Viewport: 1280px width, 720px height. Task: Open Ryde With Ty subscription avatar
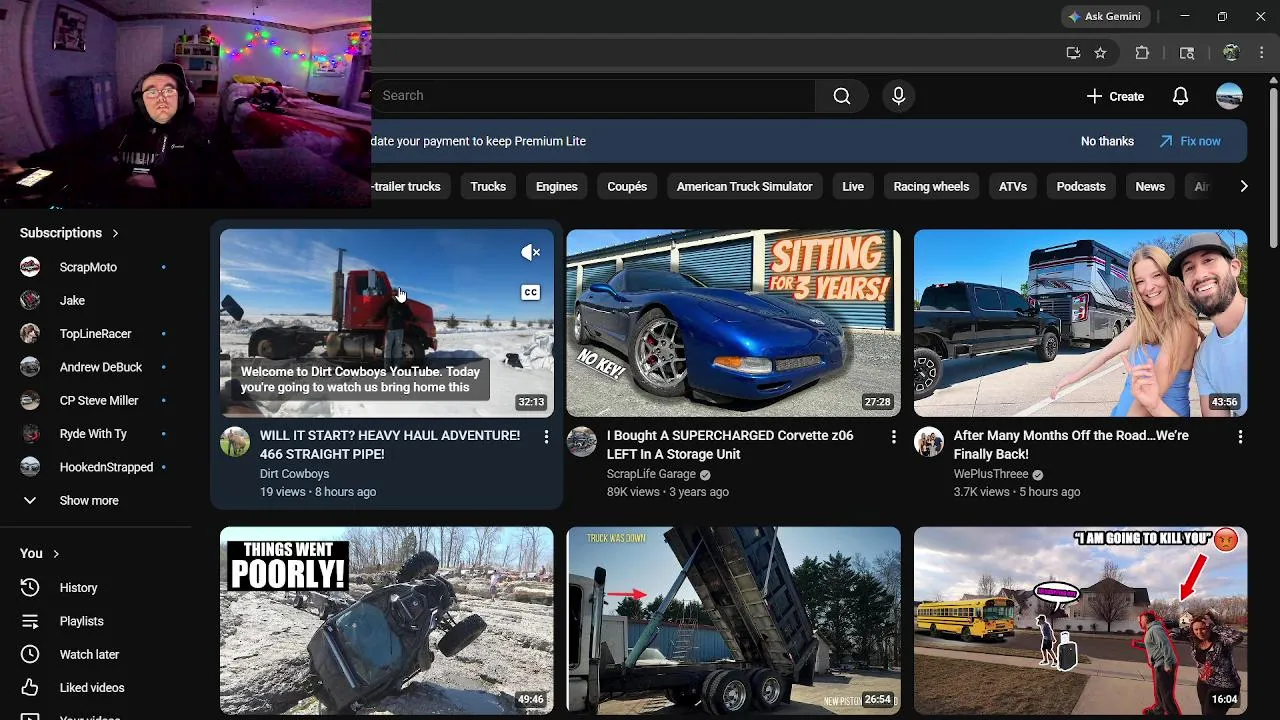click(x=30, y=434)
